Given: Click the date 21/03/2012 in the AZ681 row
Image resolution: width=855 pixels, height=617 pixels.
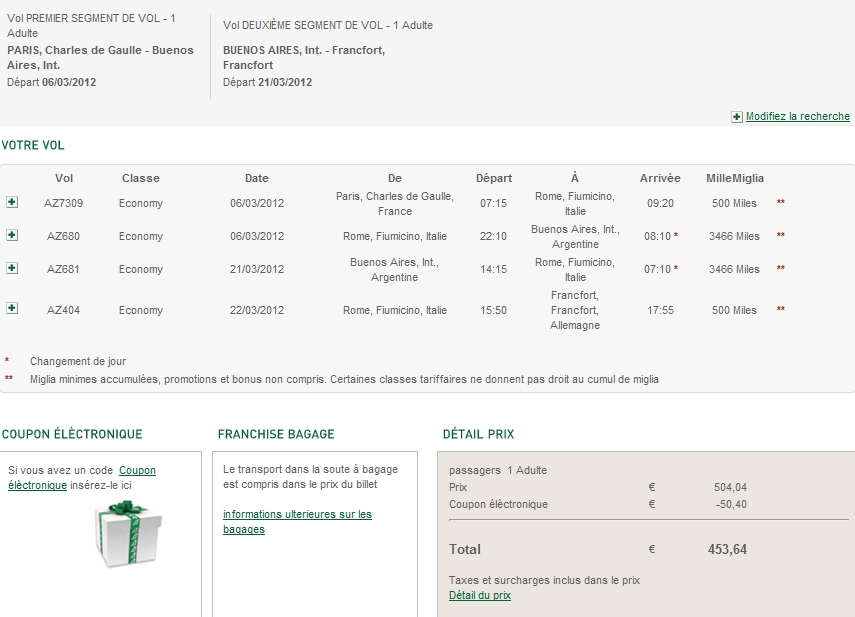Looking at the screenshot, I should [x=257, y=269].
